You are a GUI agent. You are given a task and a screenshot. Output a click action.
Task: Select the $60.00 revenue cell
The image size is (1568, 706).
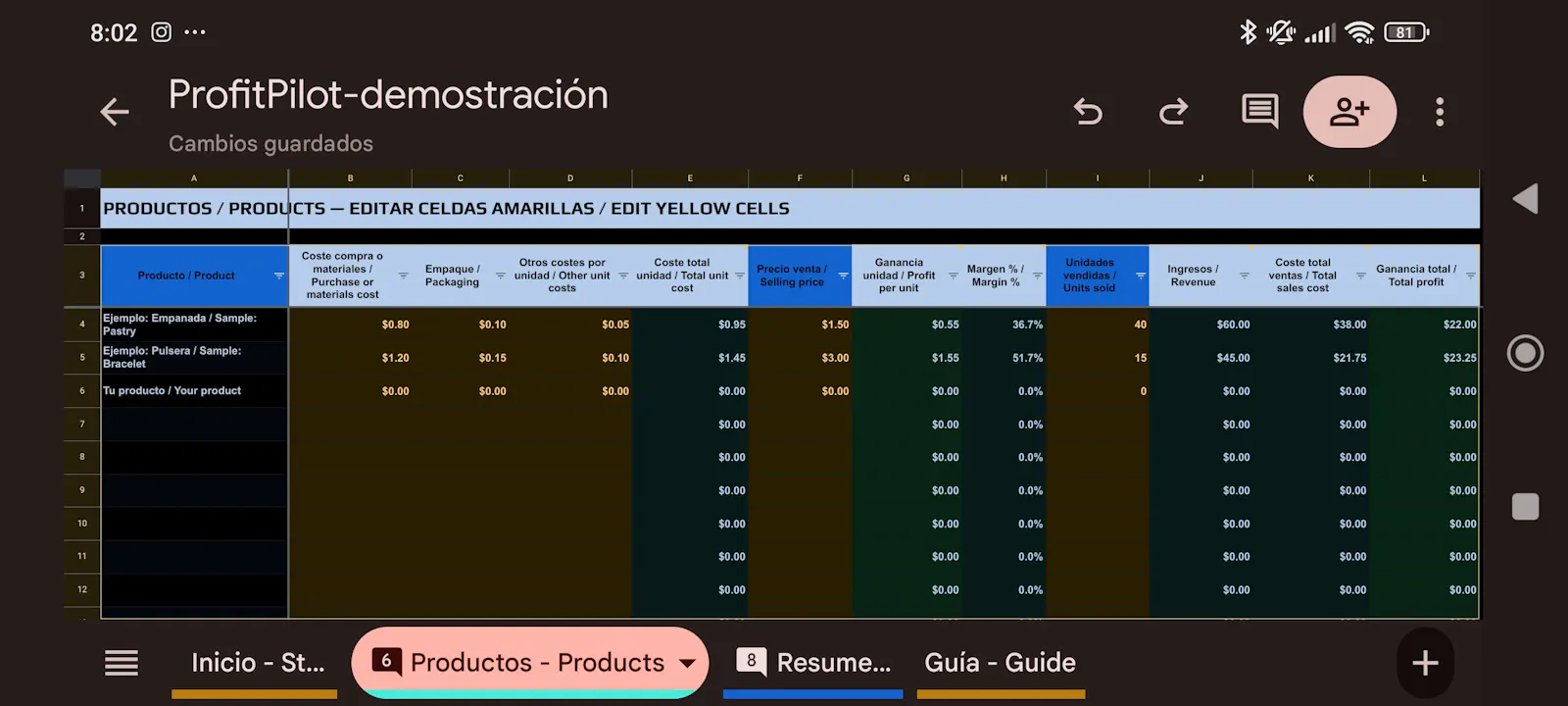coord(1201,325)
